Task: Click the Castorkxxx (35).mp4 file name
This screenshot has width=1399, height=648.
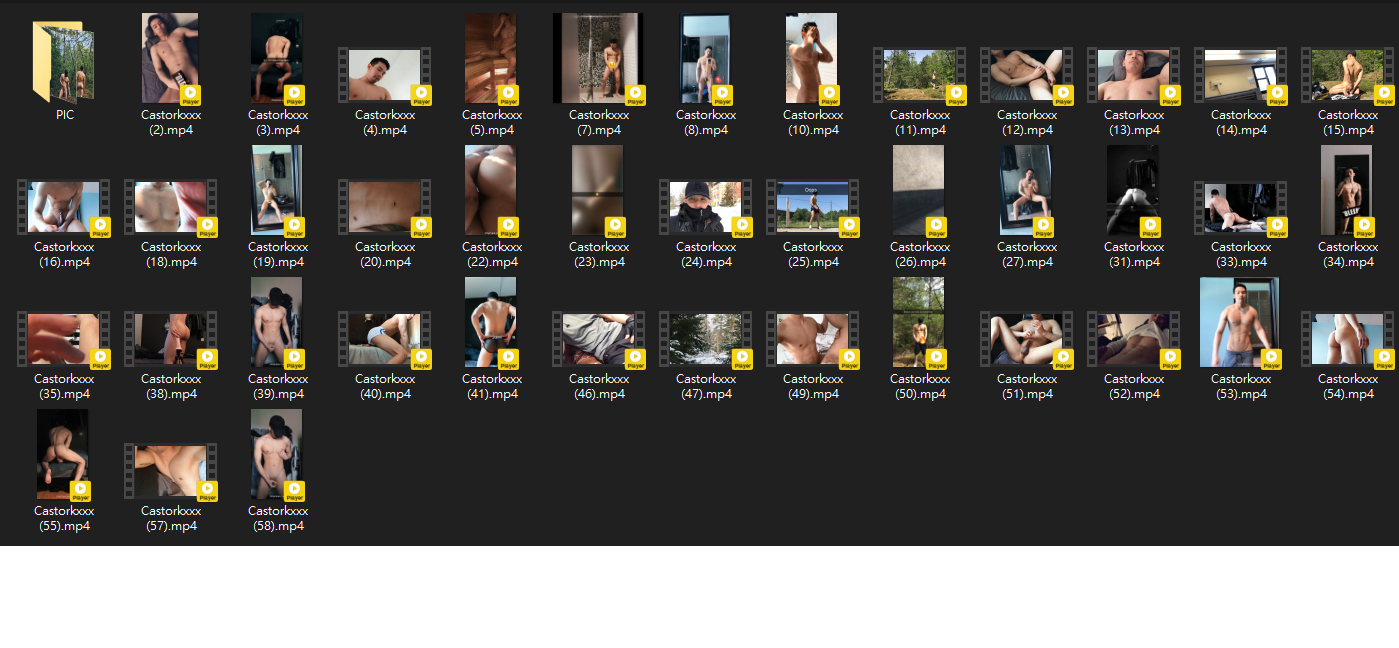Action: pyautogui.click(x=64, y=386)
